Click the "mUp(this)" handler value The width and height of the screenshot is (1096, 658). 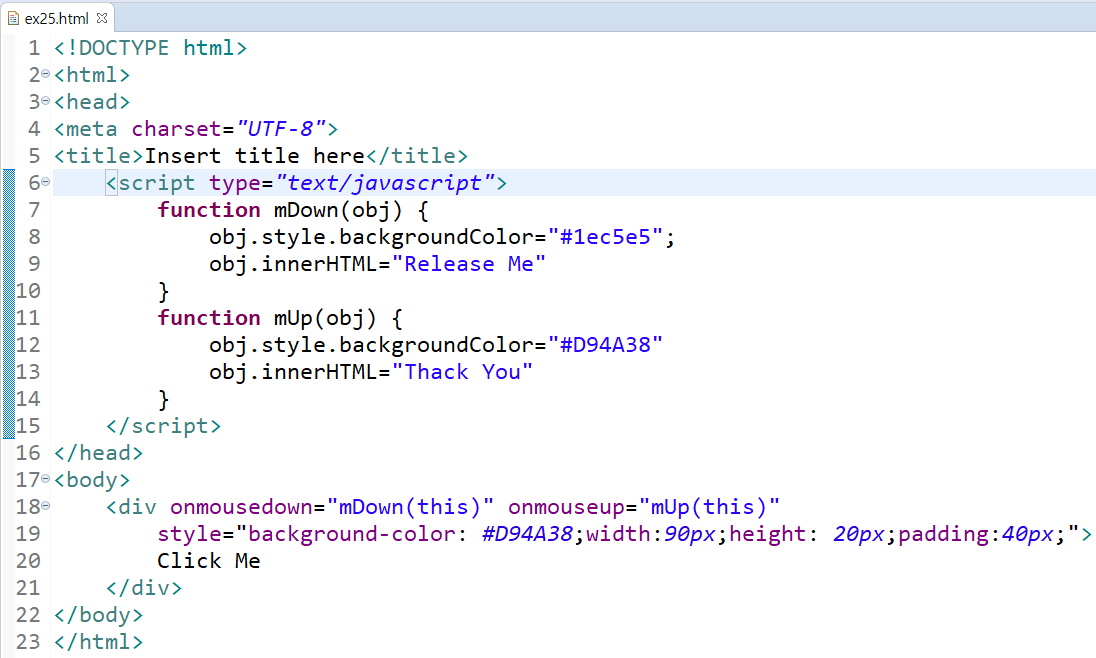coord(709,508)
